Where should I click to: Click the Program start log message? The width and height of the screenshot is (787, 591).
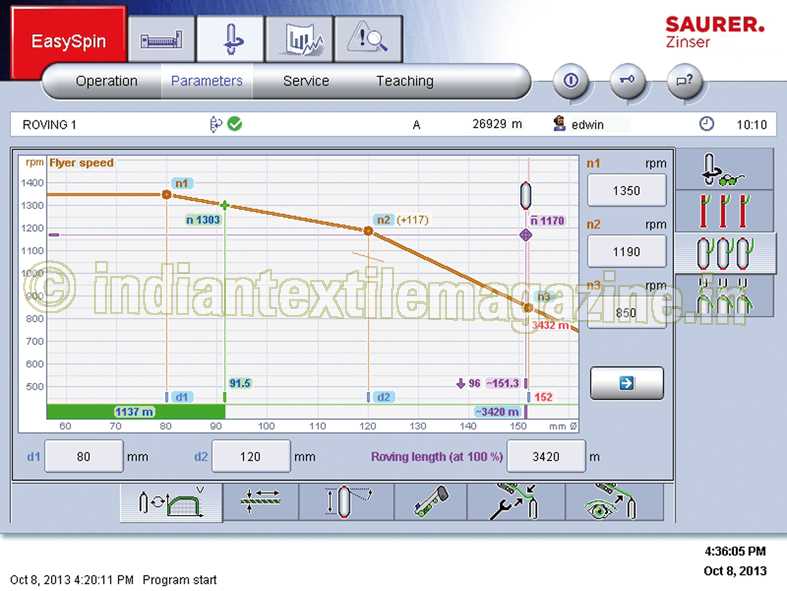(x=180, y=580)
